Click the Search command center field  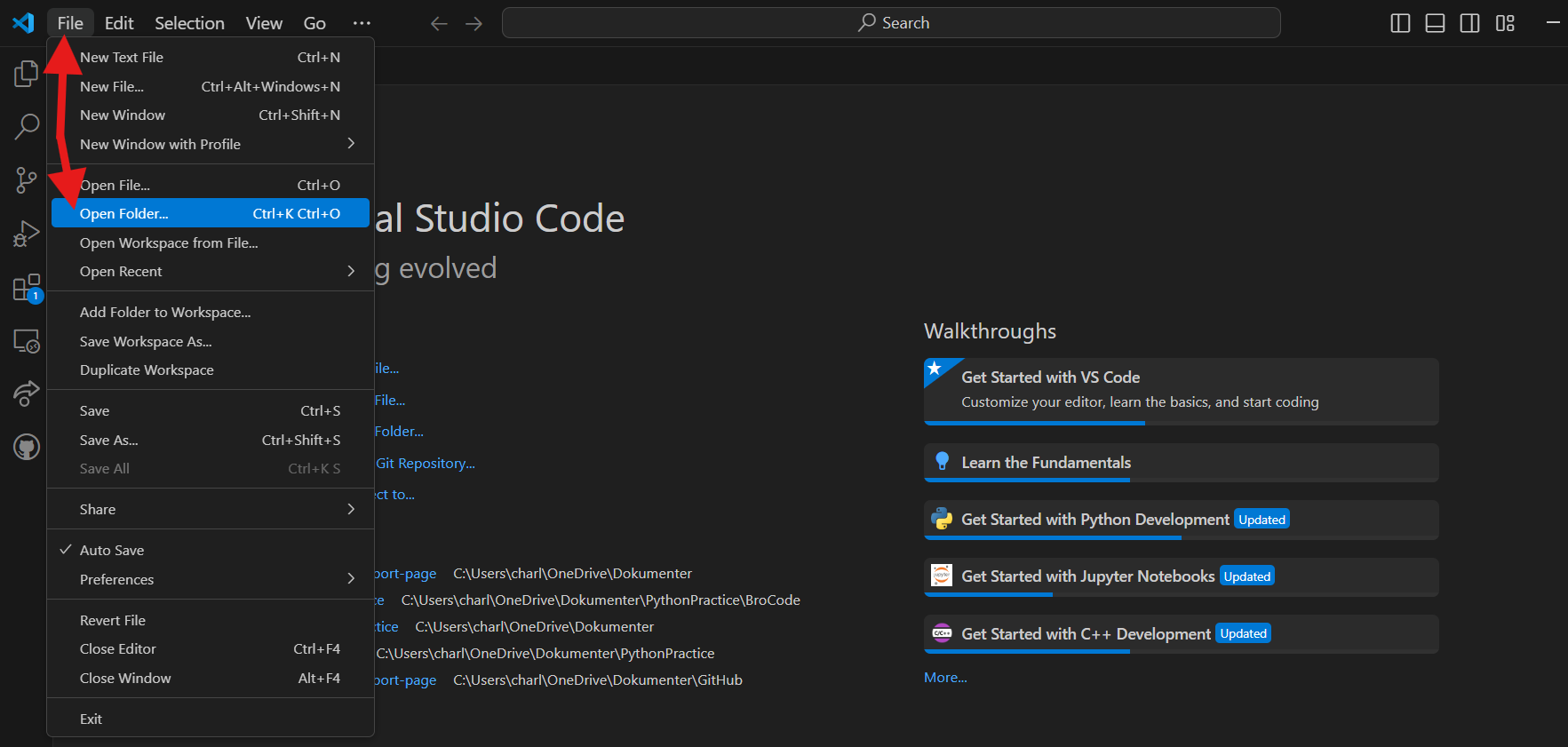pos(891,23)
